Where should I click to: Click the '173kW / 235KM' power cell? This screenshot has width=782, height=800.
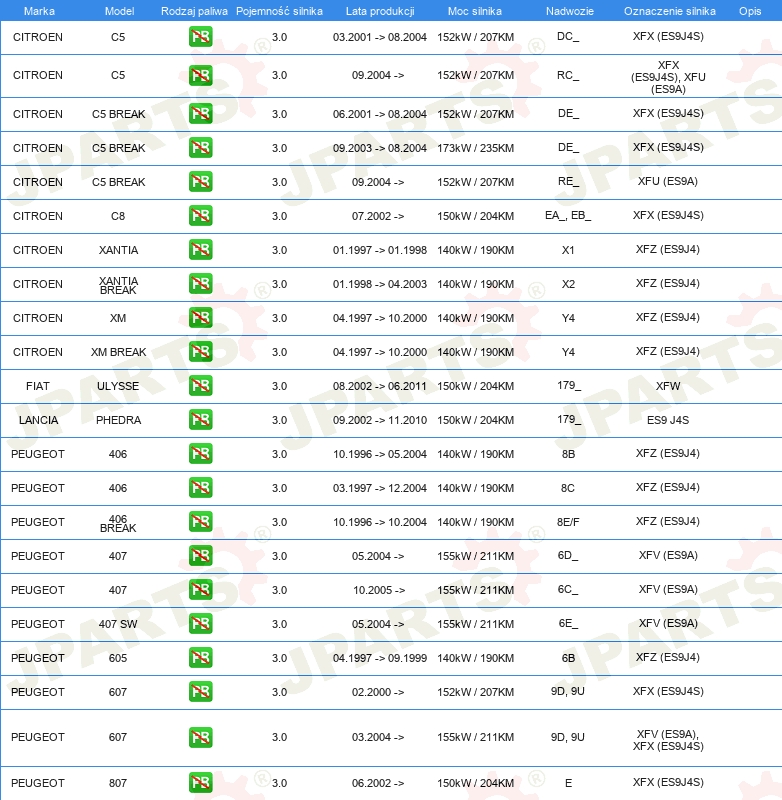(475, 148)
